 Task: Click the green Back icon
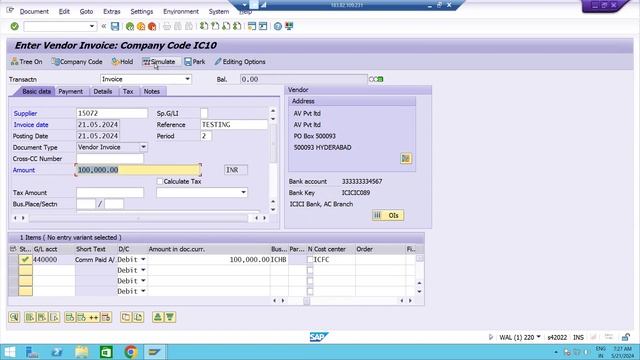click(130, 27)
